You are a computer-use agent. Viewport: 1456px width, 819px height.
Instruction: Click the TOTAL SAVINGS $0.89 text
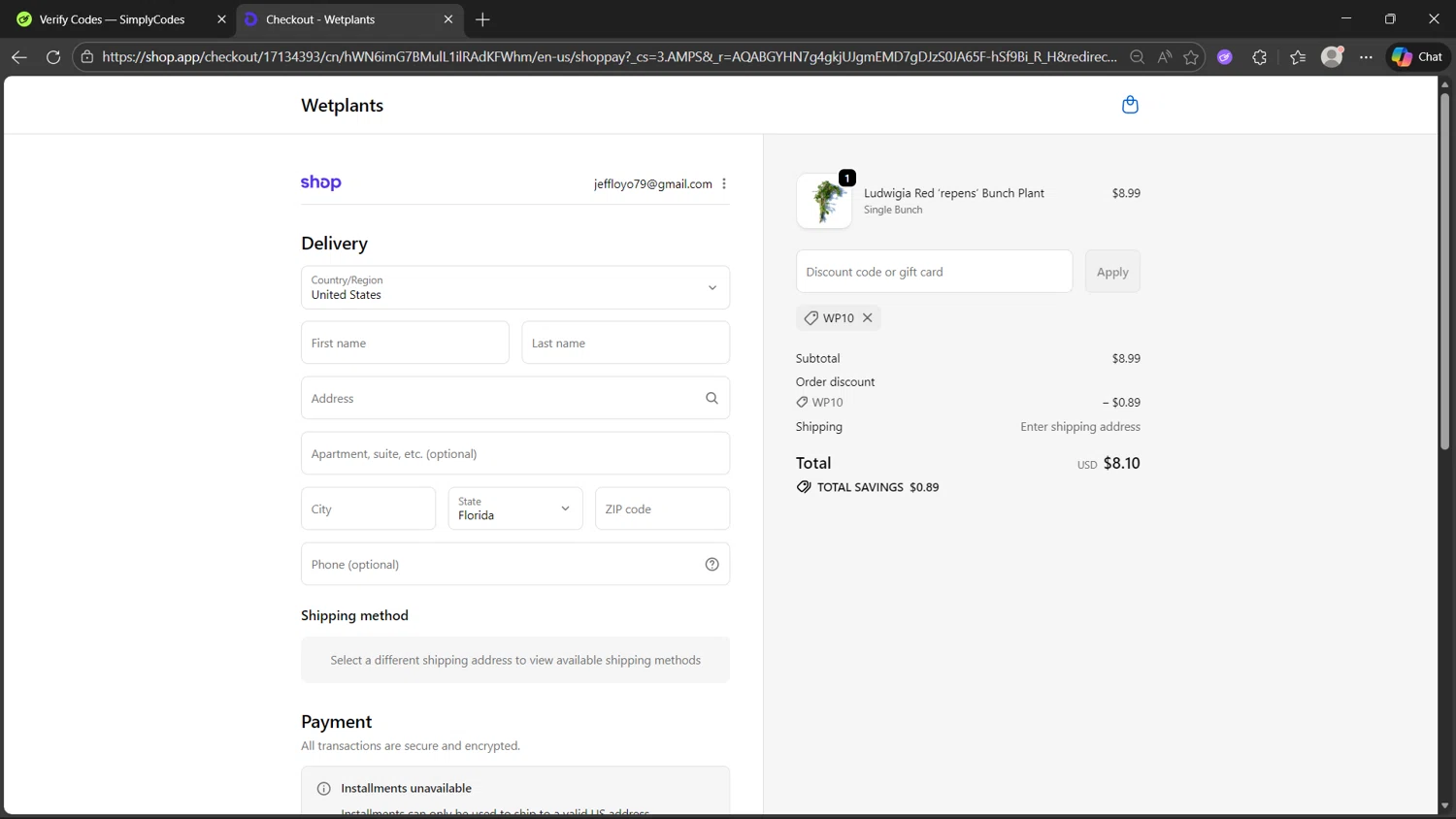(x=877, y=487)
